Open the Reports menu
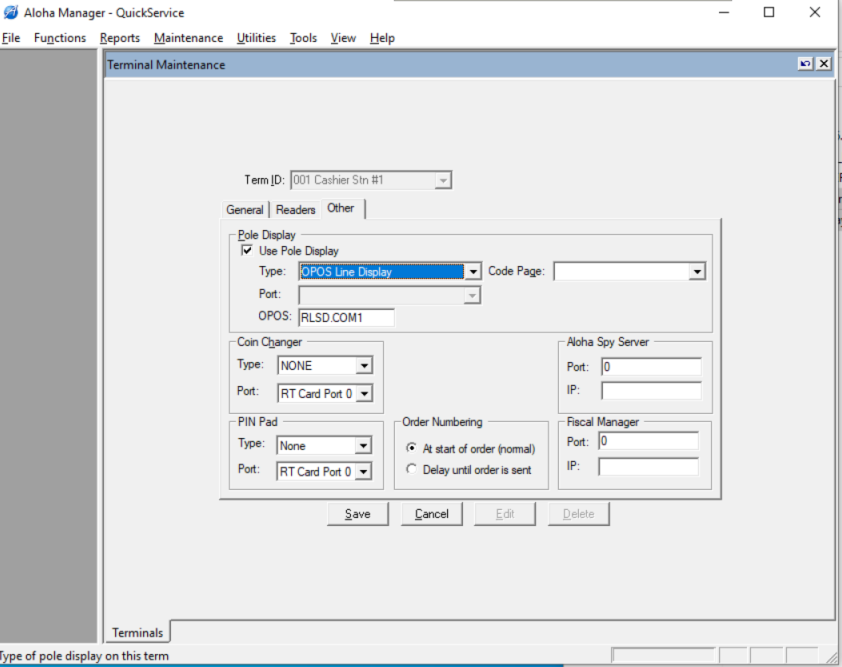842x667 pixels. pyautogui.click(x=120, y=38)
